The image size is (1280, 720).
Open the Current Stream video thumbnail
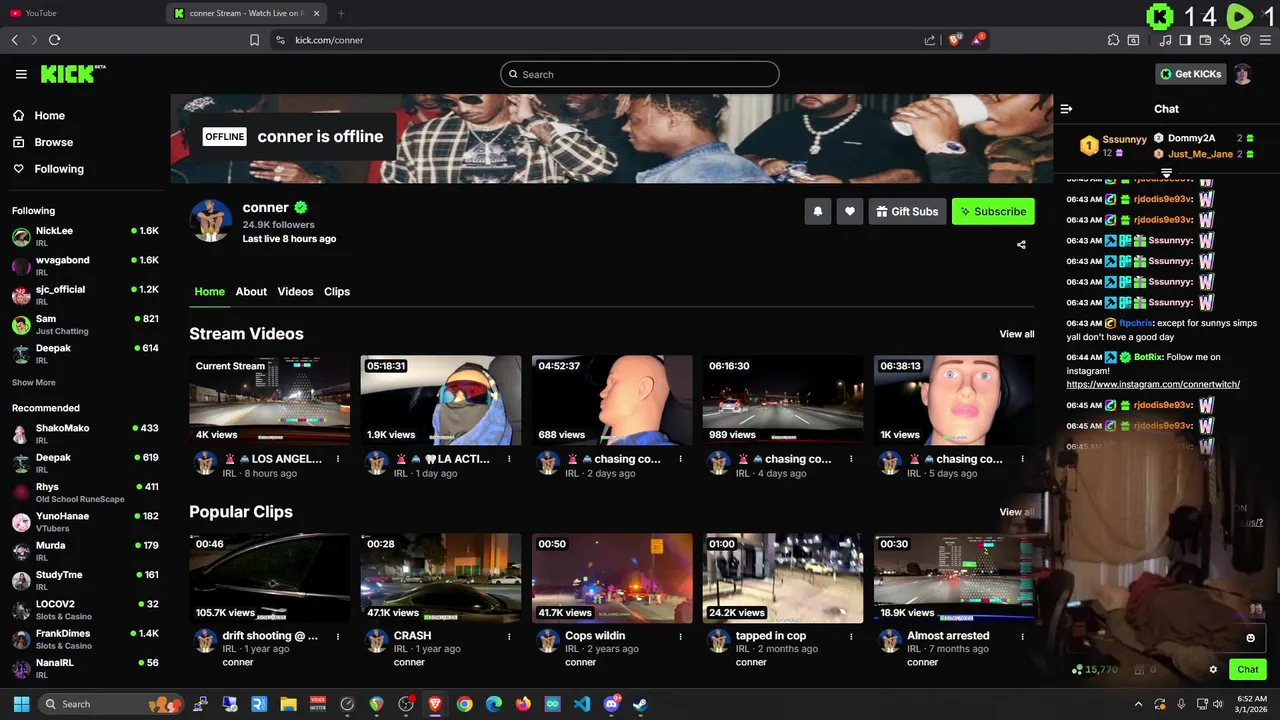coord(270,400)
